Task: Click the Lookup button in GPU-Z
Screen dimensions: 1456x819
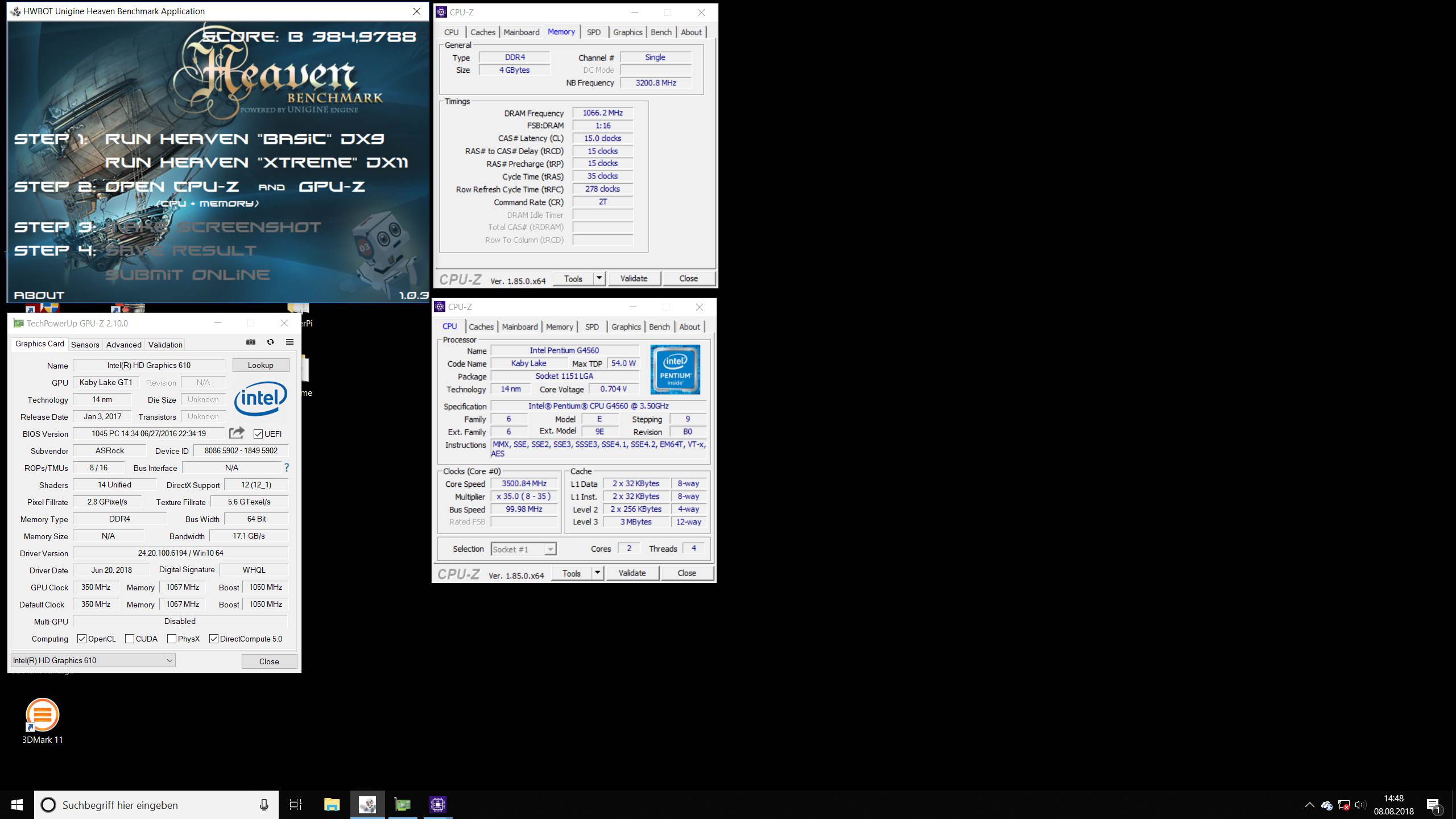Action: tap(260, 365)
